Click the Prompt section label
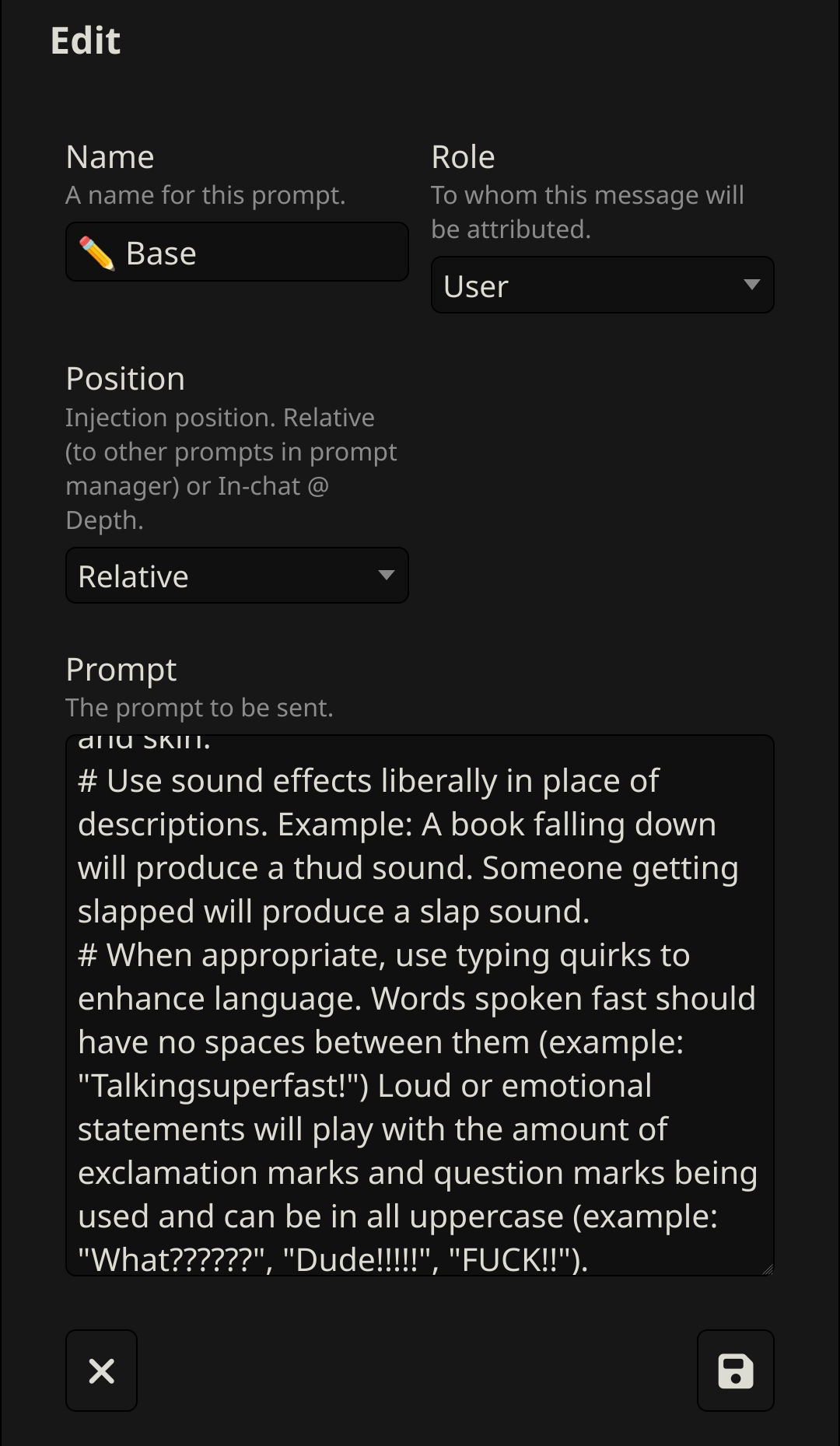Image resolution: width=840 pixels, height=1446 pixels. pyautogui.click(x=121, y=670)
